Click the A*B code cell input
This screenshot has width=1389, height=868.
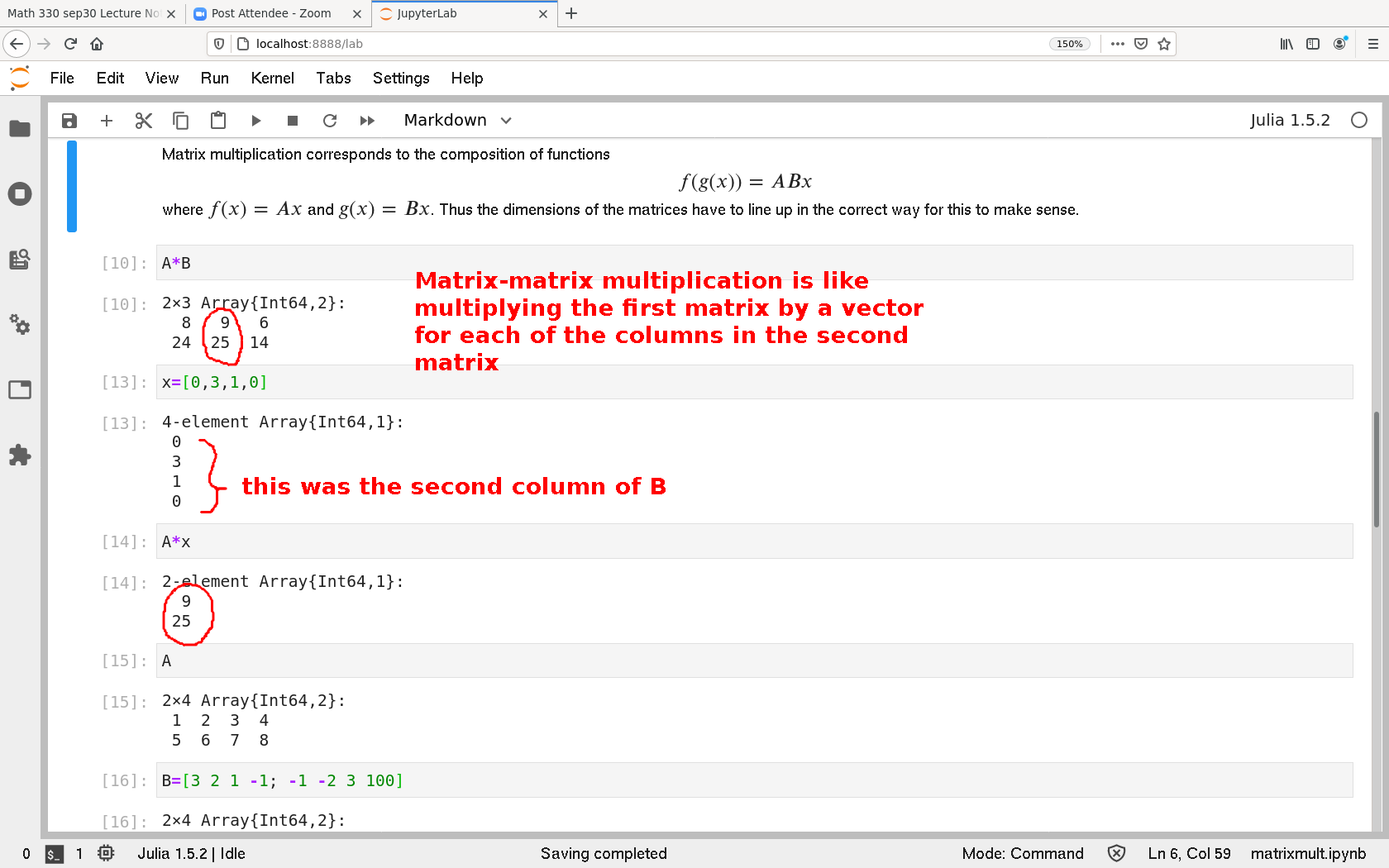pyautogui.click(x=744, y=263)
